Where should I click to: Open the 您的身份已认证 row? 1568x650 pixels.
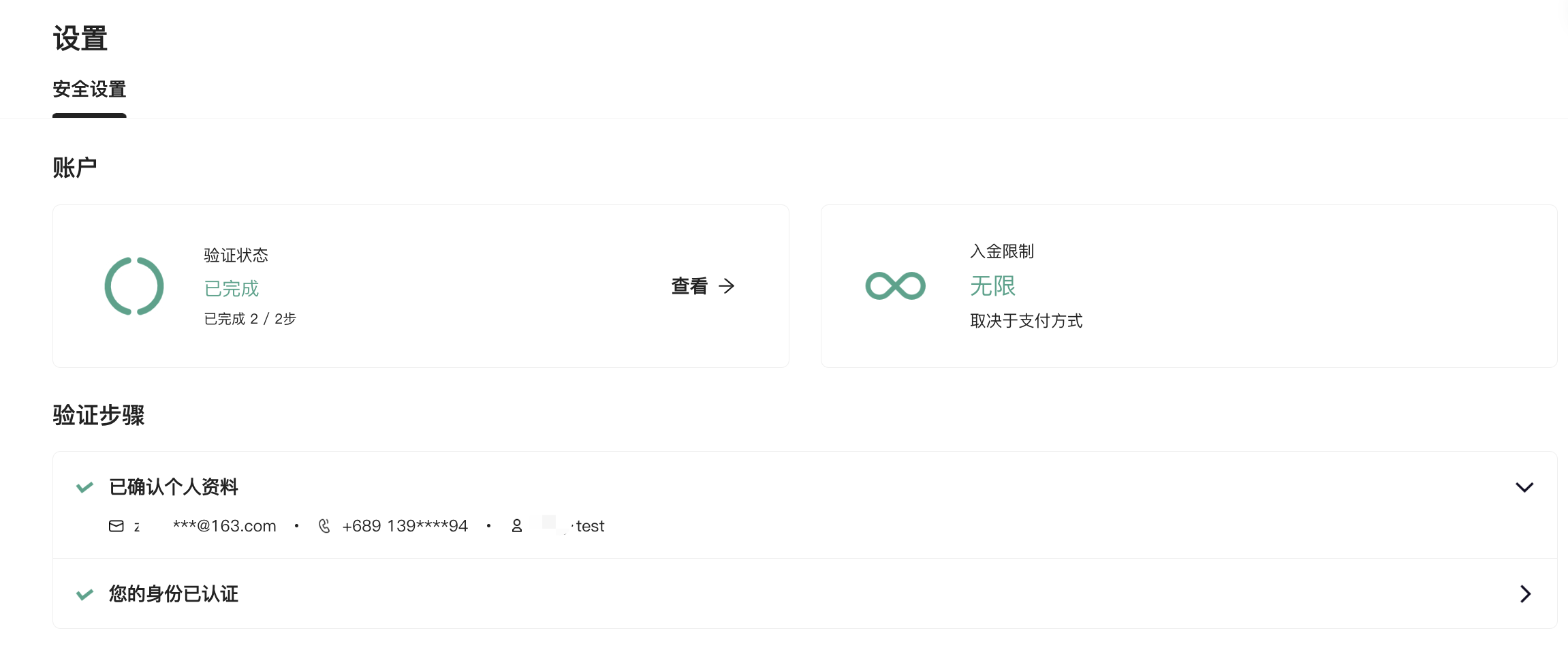coord(805,594)
